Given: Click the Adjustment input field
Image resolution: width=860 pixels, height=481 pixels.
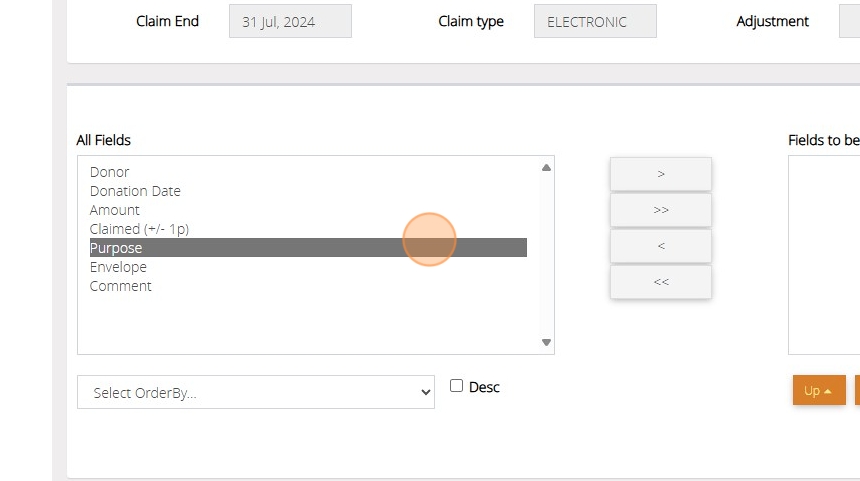Looking at the screenshot, I should [849, 21].
